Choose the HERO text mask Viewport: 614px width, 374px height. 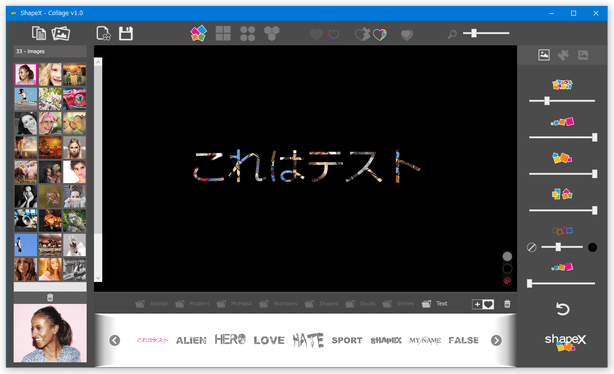[230, 340]
